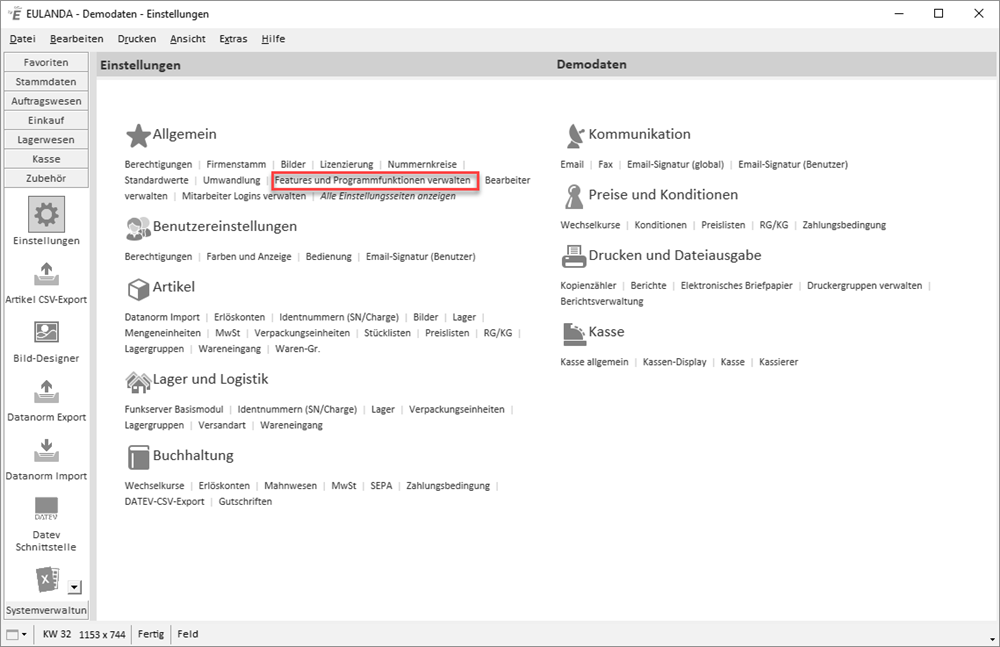Expand the sidebar icon list dropdown arrow
The width and height of the screenshot is (1000, 647).
75,587
